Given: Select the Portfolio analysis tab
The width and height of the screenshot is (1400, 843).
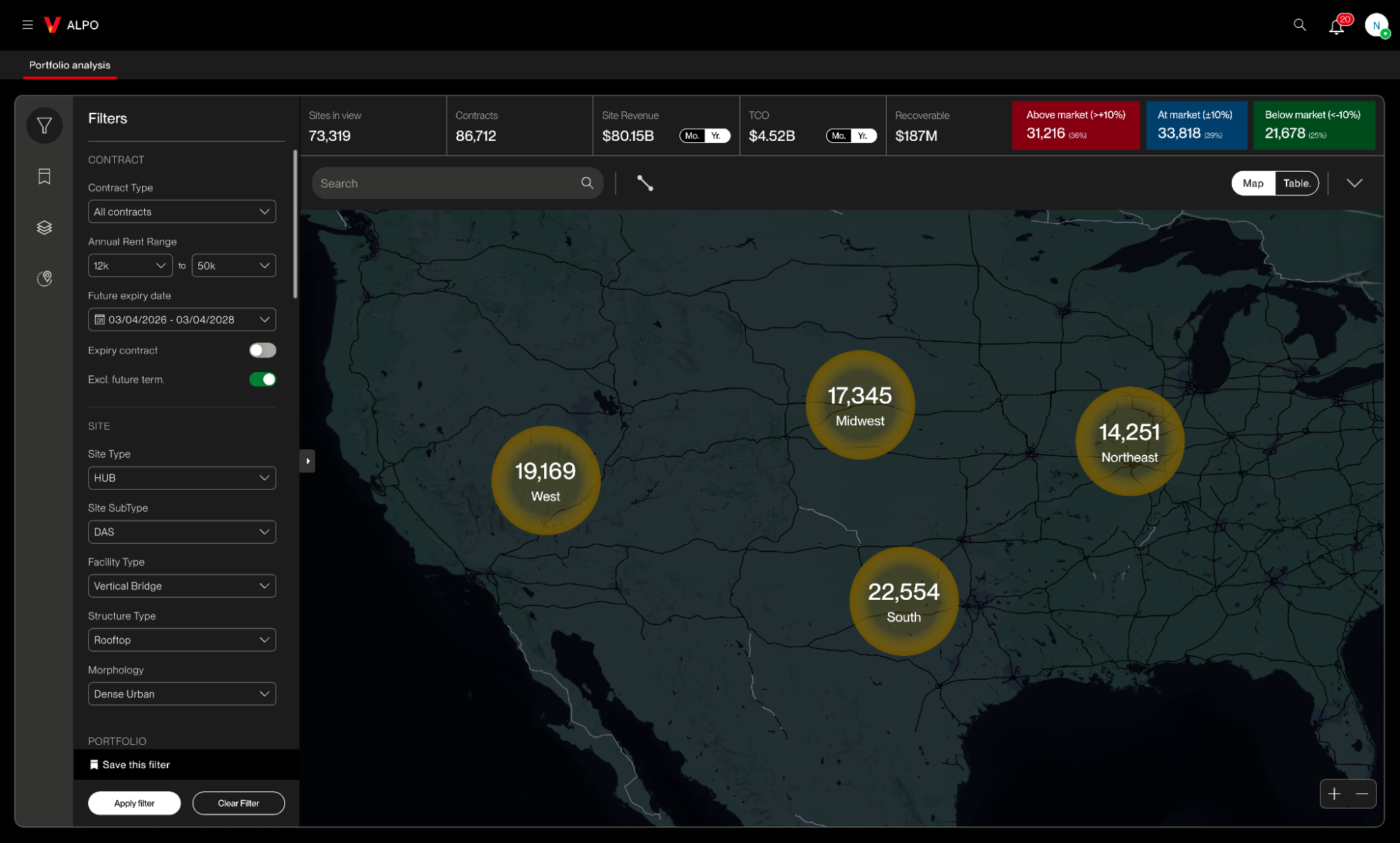Looking at the screenshot, I should (x=69, y=65).
